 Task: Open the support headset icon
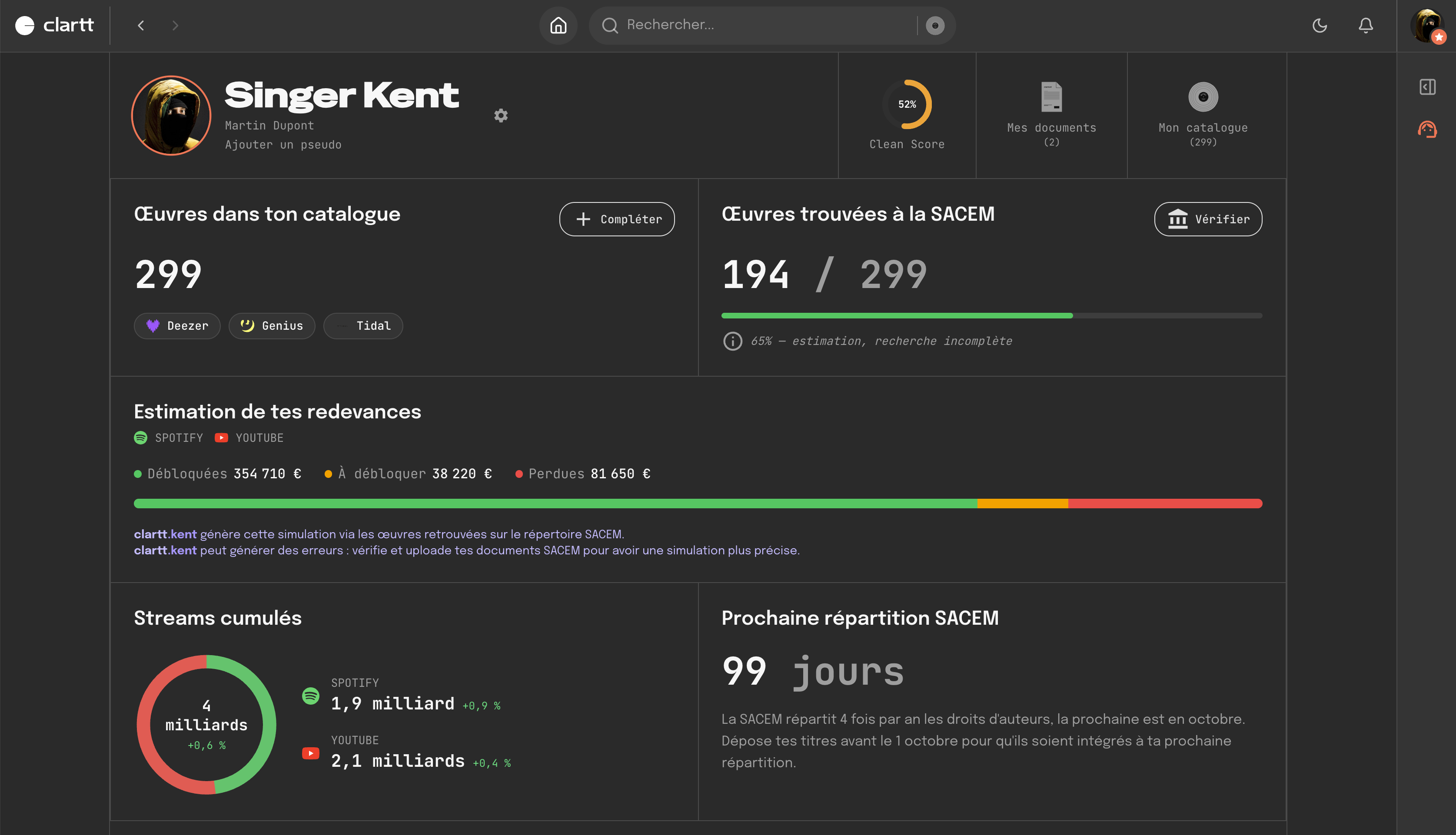click(1427, 129)
